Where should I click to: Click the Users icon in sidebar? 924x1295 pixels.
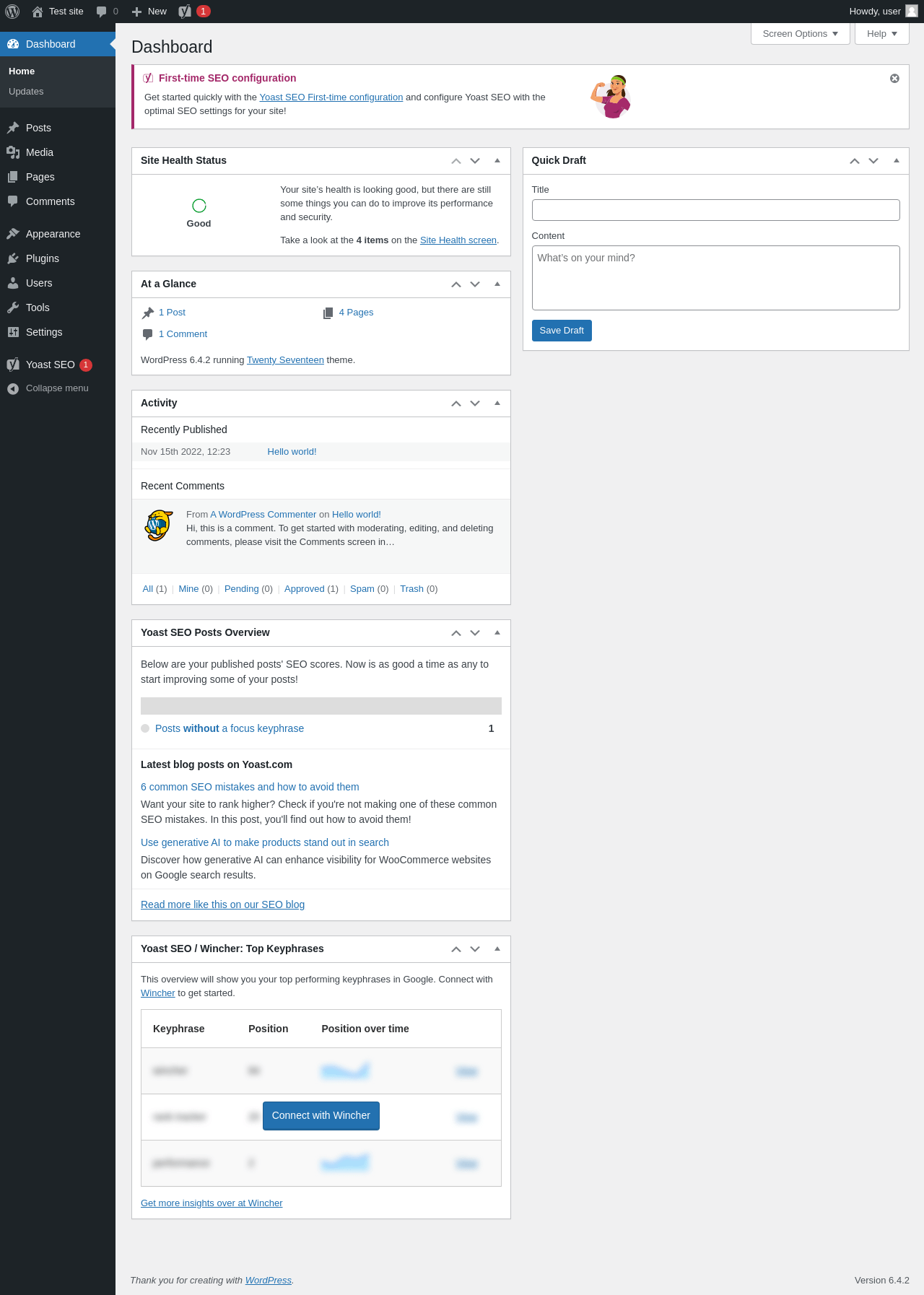coord(13,283)
